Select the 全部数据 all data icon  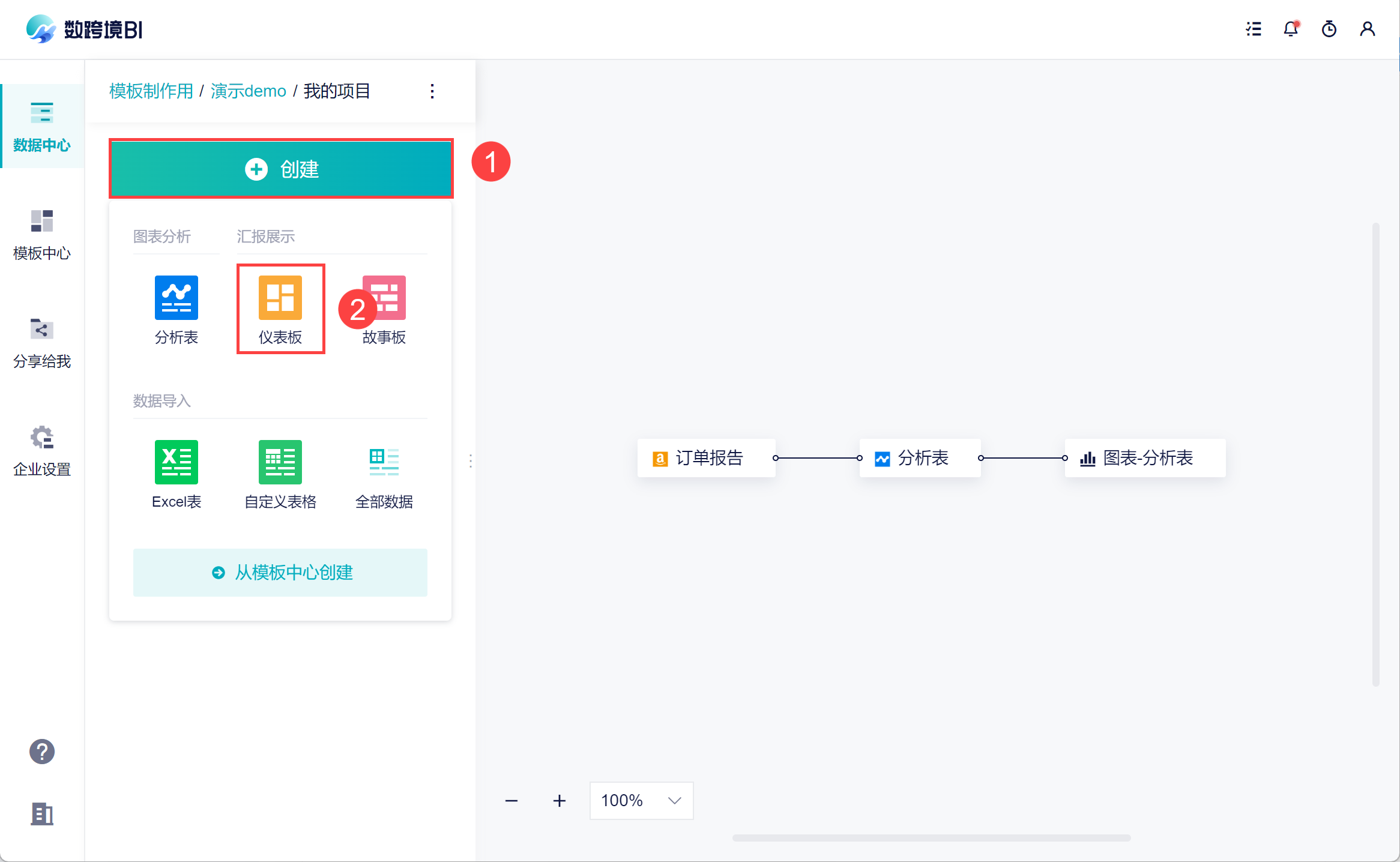point(384,462)
